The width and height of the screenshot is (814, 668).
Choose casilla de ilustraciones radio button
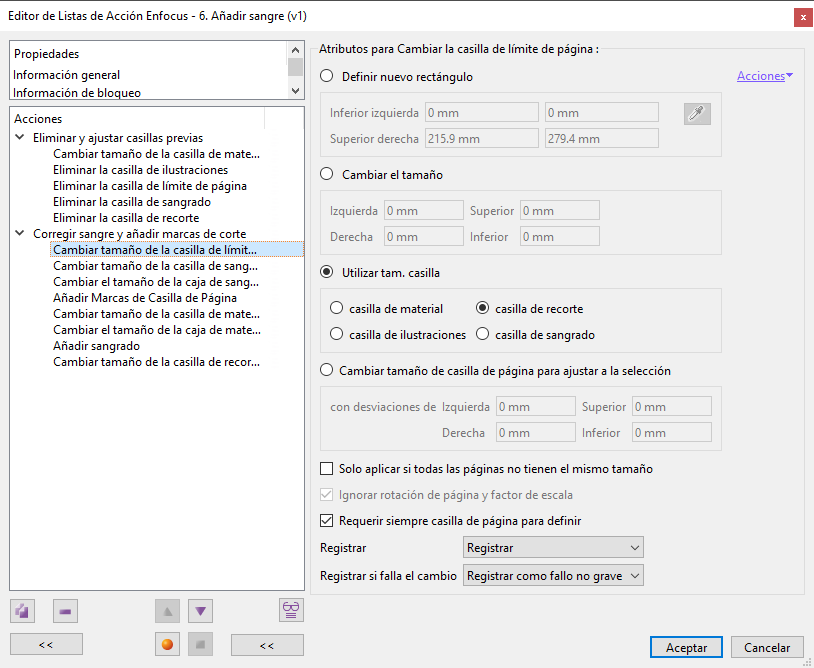pos(336,334)
